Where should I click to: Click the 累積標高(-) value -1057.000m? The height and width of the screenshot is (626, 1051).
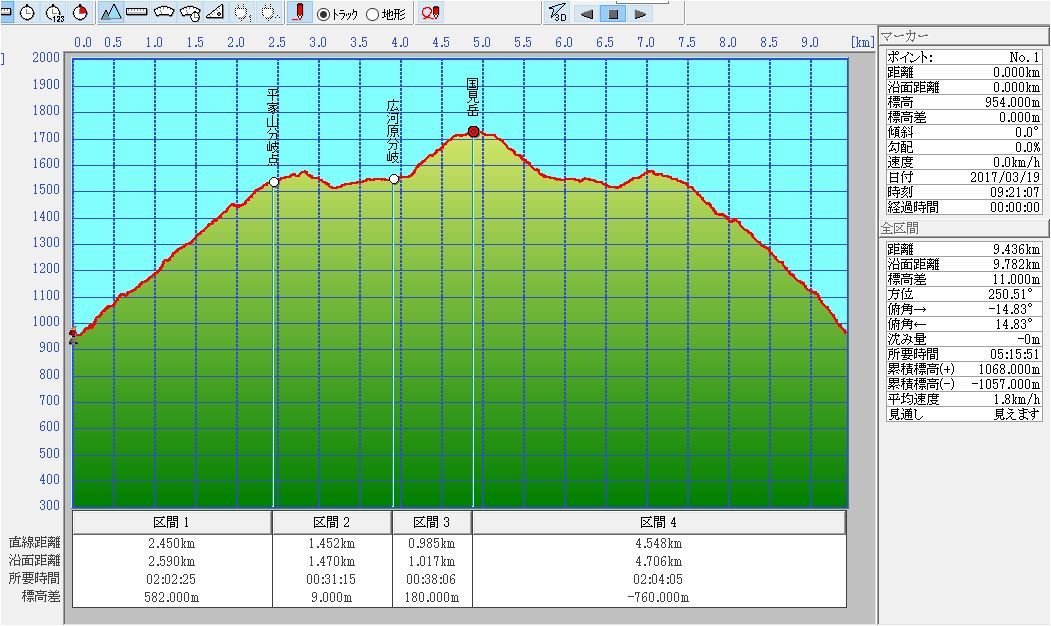(1006, 384)
